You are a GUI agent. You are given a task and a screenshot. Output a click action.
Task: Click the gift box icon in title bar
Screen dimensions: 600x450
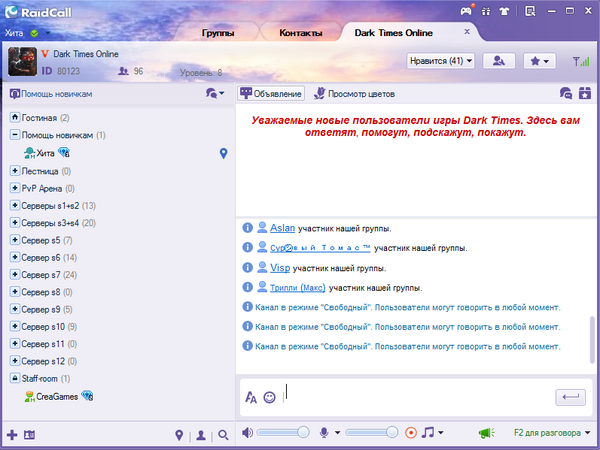coord(486,11)
